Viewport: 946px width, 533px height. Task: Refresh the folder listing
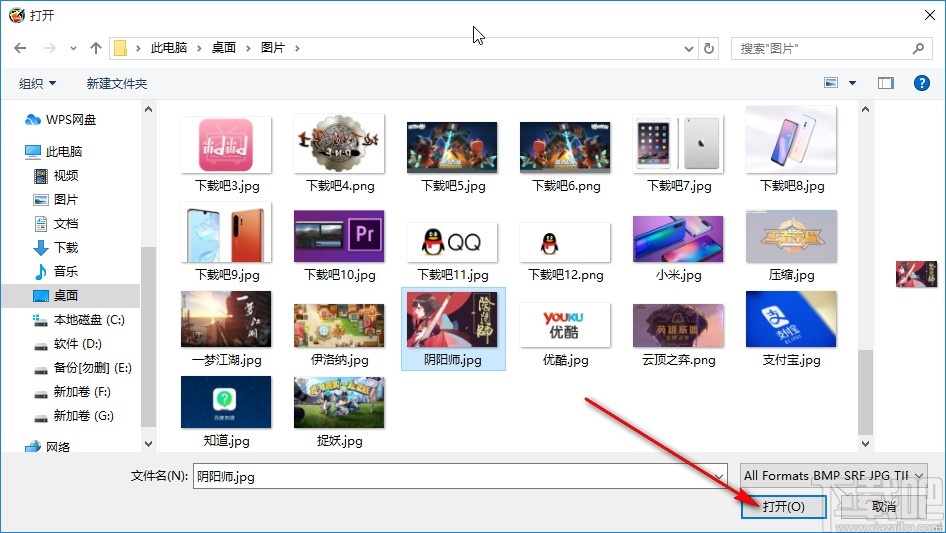(710, 48)
